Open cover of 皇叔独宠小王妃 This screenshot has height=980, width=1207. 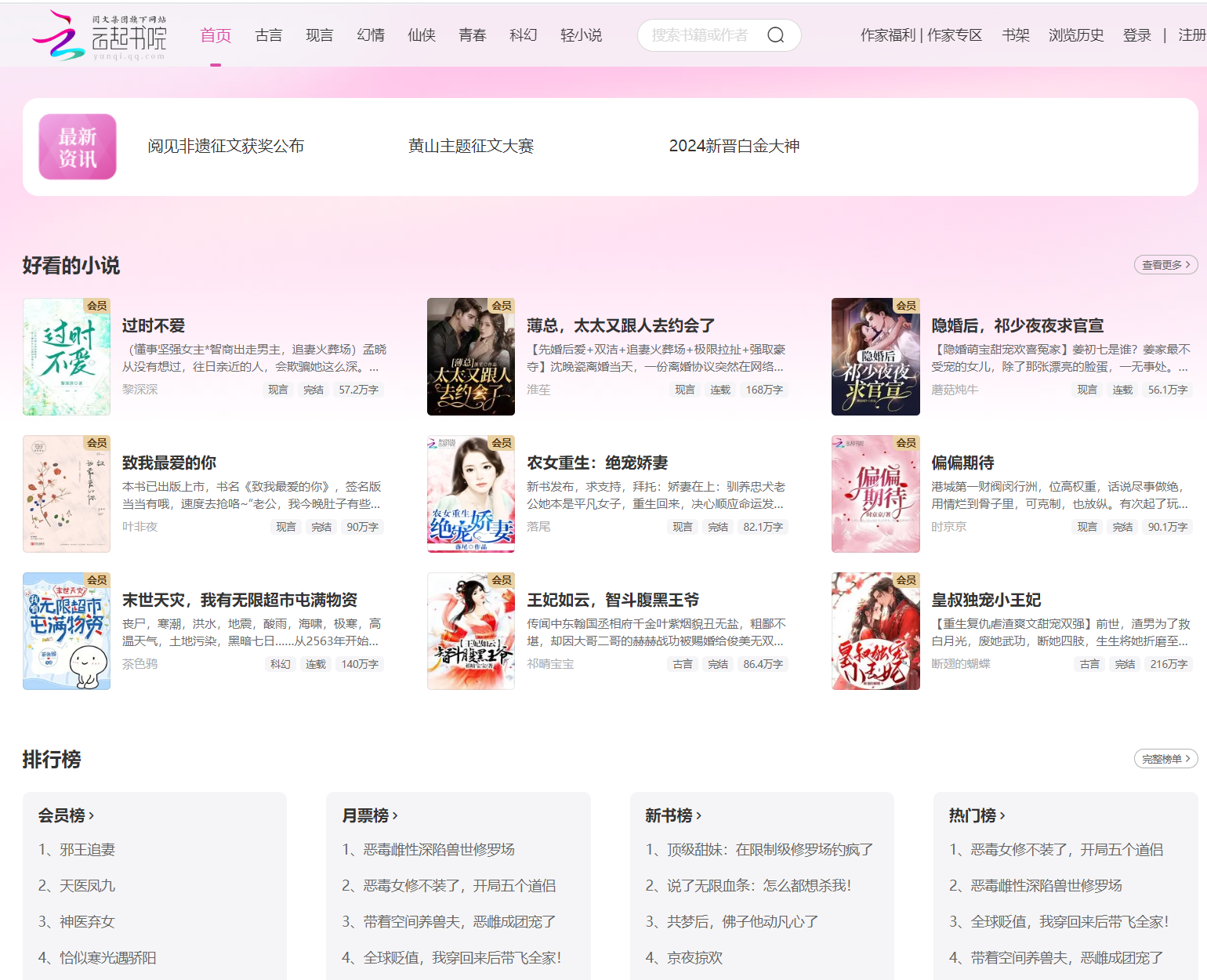click(x=875, y=631)
